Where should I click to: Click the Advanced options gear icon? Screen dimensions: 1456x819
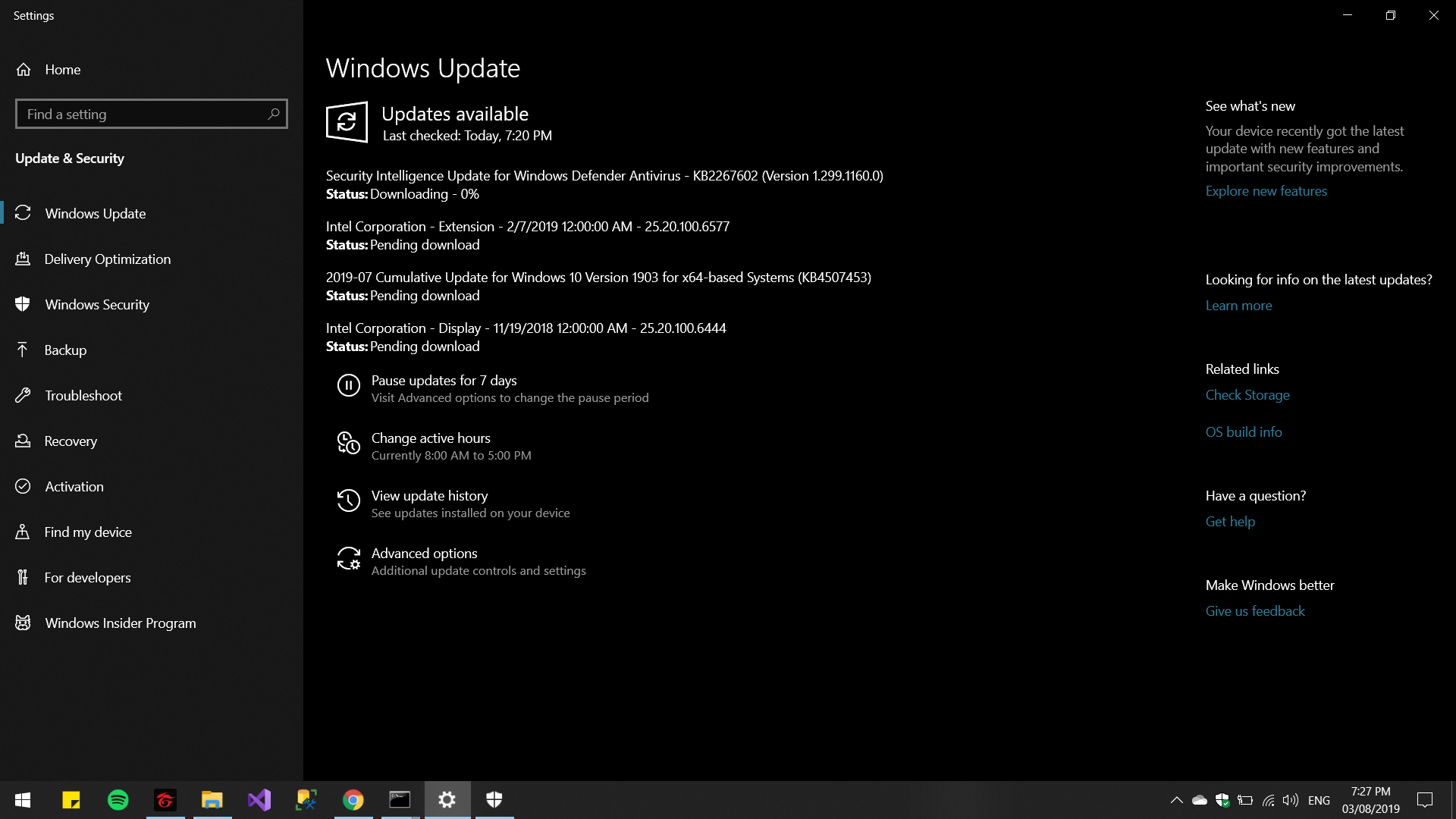pos(349,558)
